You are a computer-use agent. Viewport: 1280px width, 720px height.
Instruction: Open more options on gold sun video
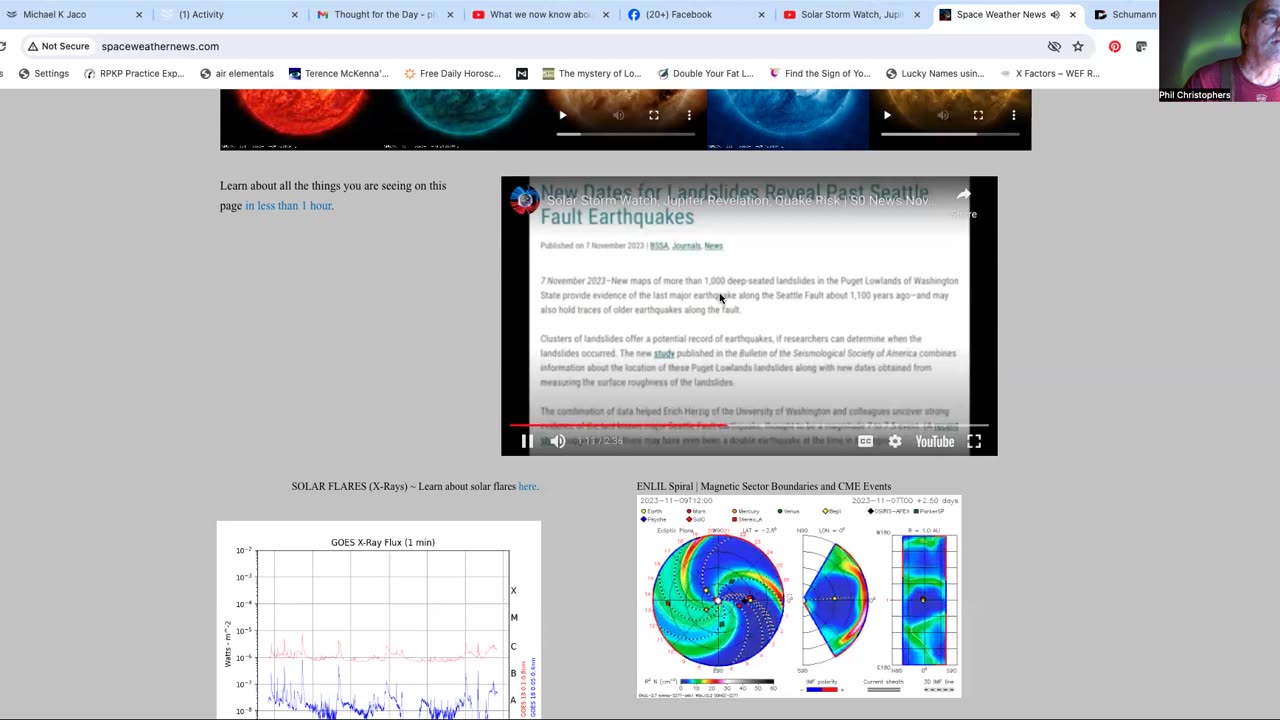[1013, 115]
